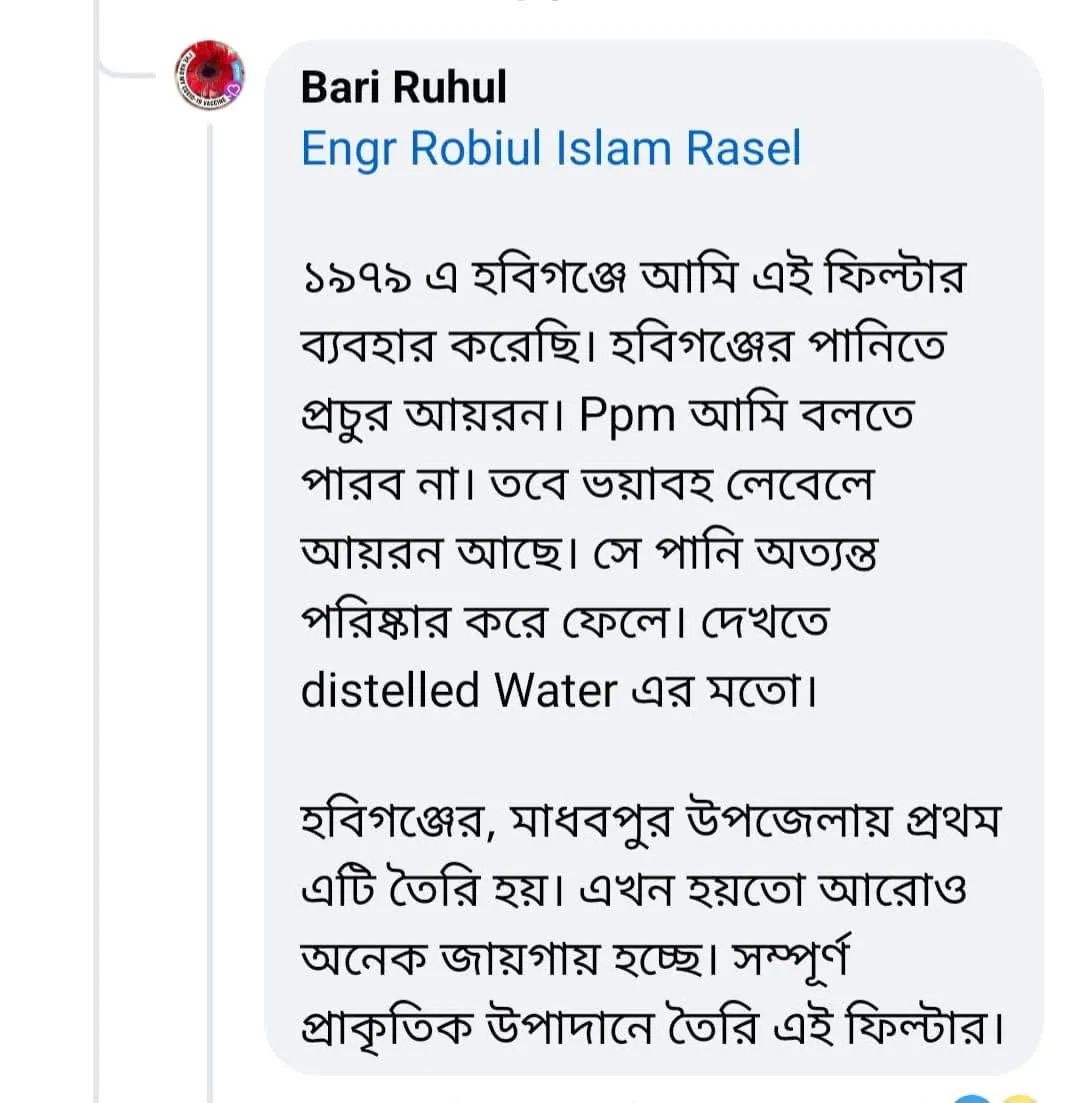Tap the purple heart badge on avatar
The image size is (1080, 1103).
coord(234,88)
